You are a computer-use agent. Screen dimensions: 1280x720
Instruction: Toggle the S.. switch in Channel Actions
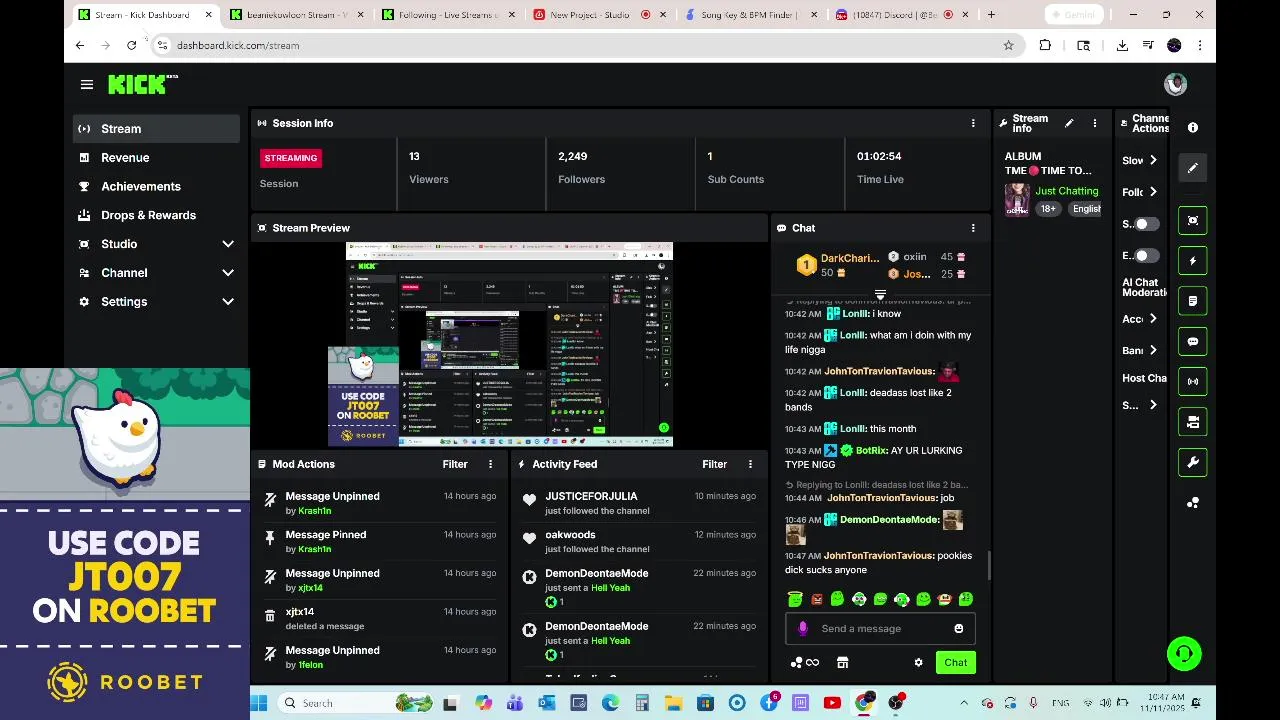point(1146,224)
